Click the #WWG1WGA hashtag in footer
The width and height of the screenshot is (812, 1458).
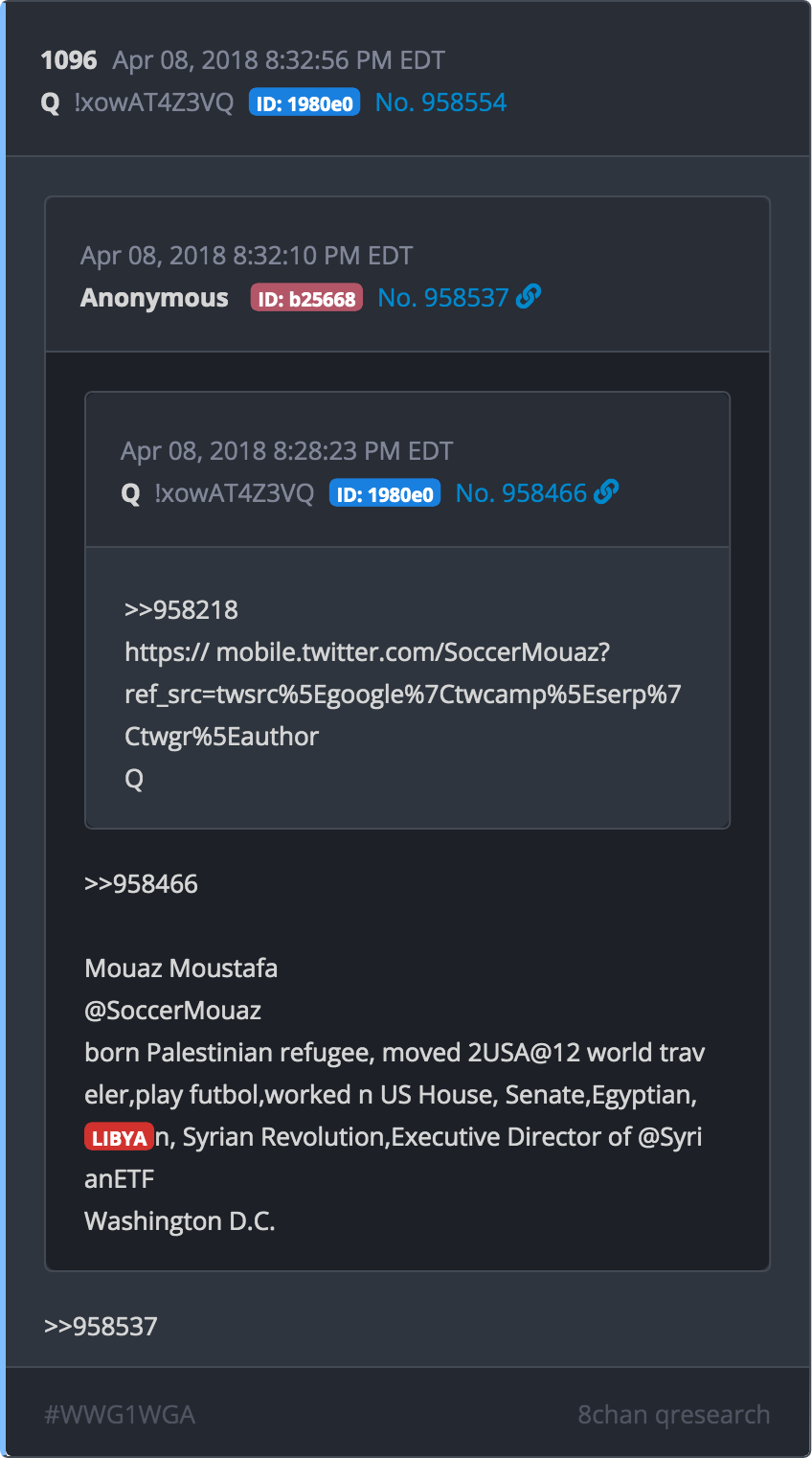(120, 1415)
